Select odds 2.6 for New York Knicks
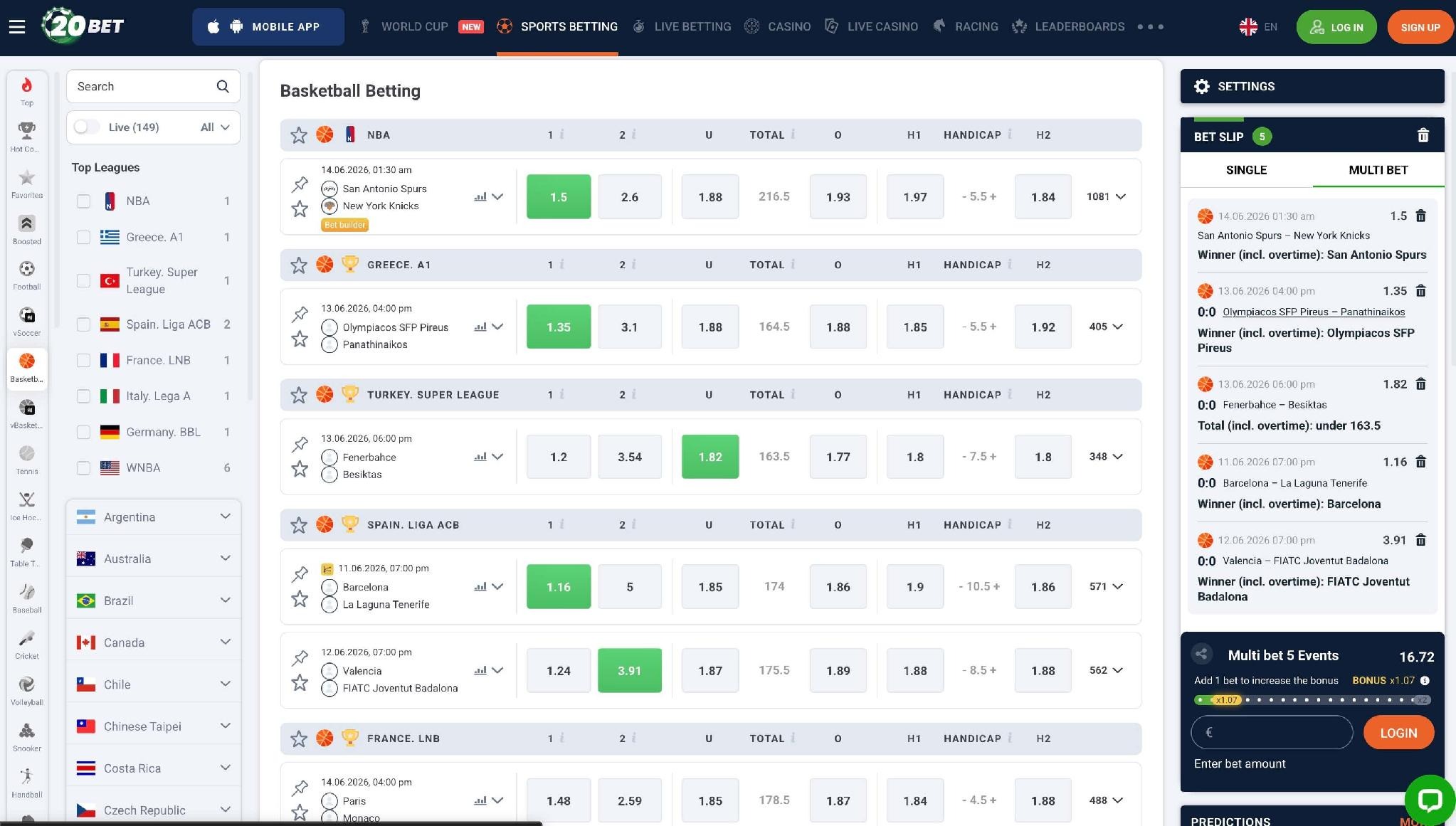This screenshot has width=1456, height=826. (x=629, y=196)
